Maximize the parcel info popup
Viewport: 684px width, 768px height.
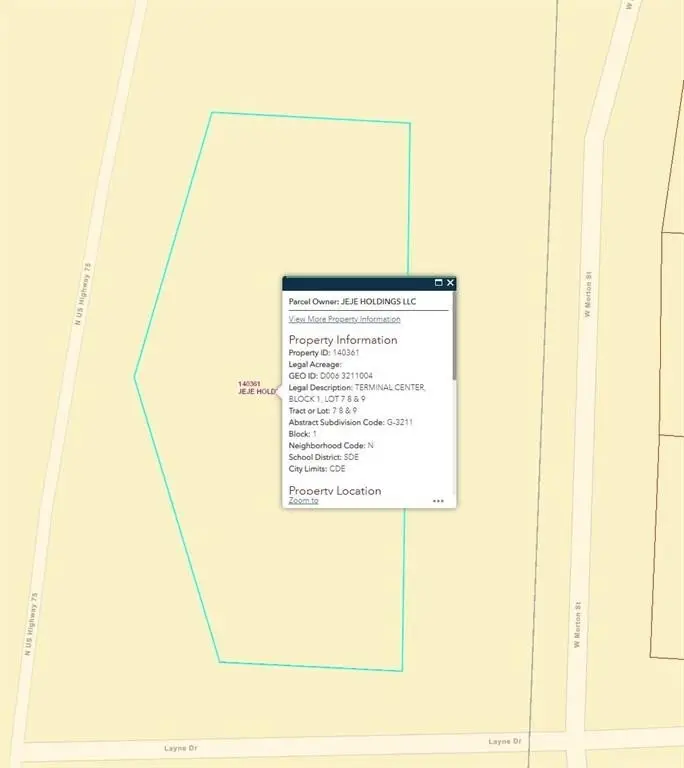(x=438, y=283)
